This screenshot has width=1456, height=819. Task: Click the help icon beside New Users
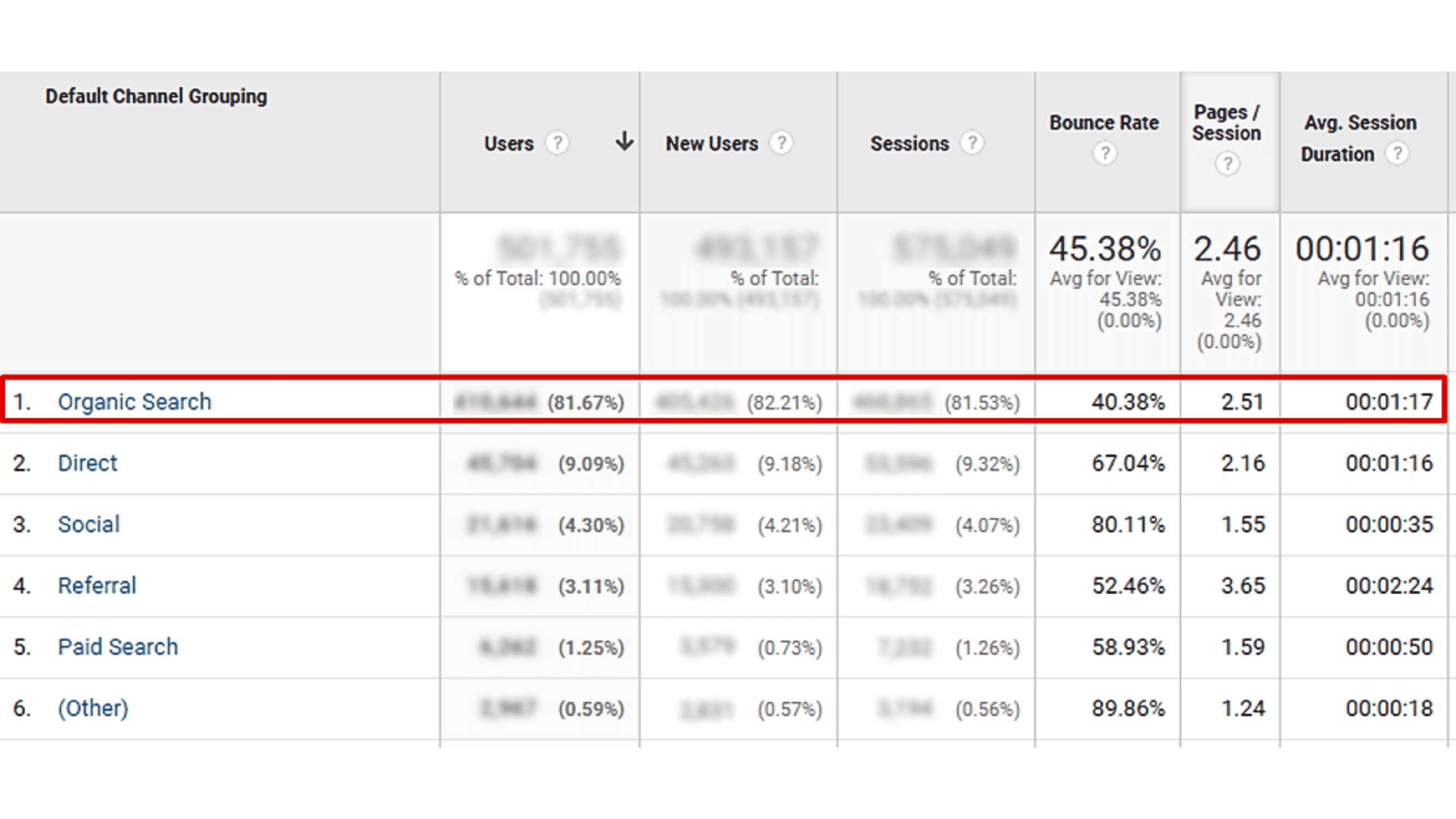(782, 143)
